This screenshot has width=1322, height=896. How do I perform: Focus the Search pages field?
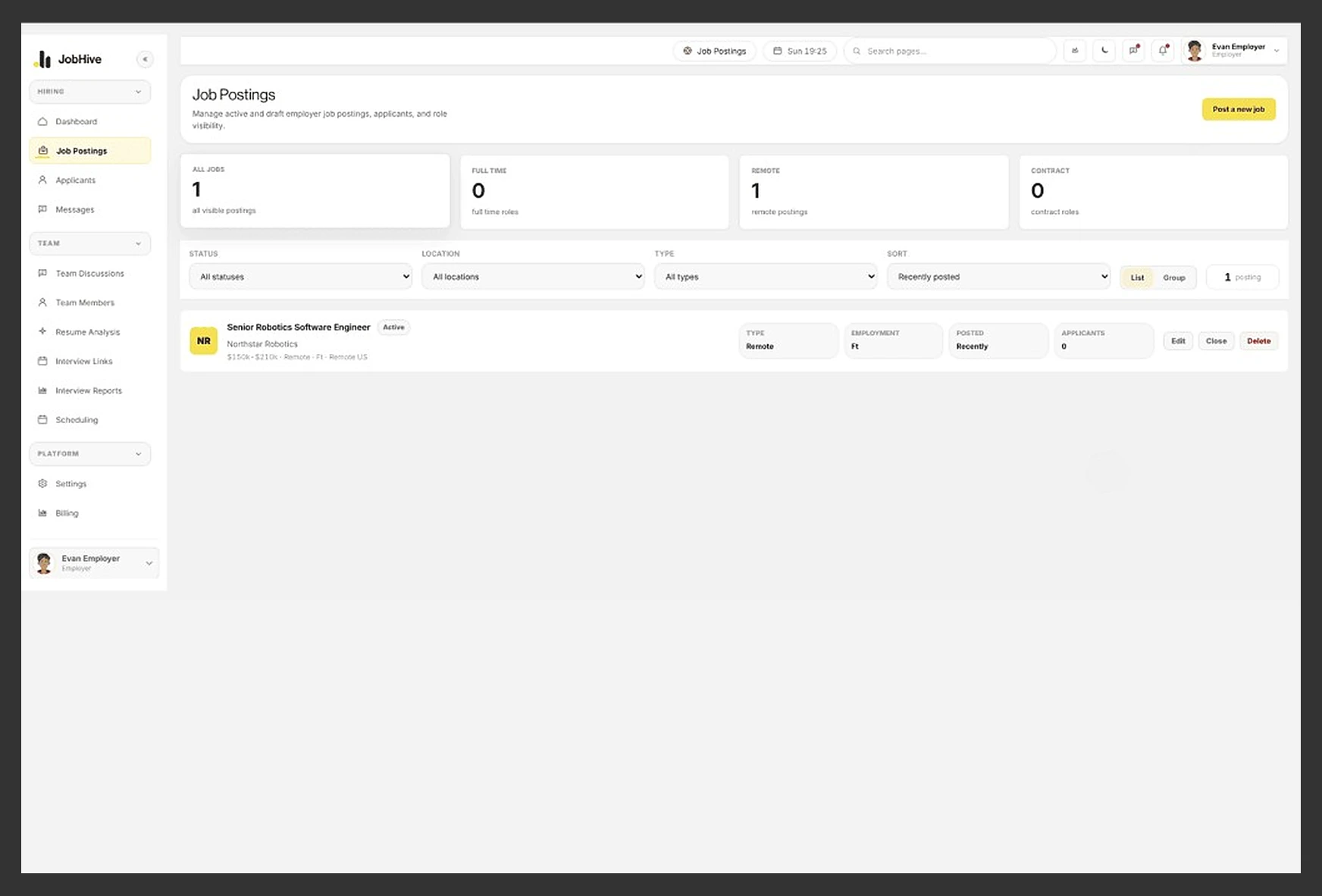point(950,51)
